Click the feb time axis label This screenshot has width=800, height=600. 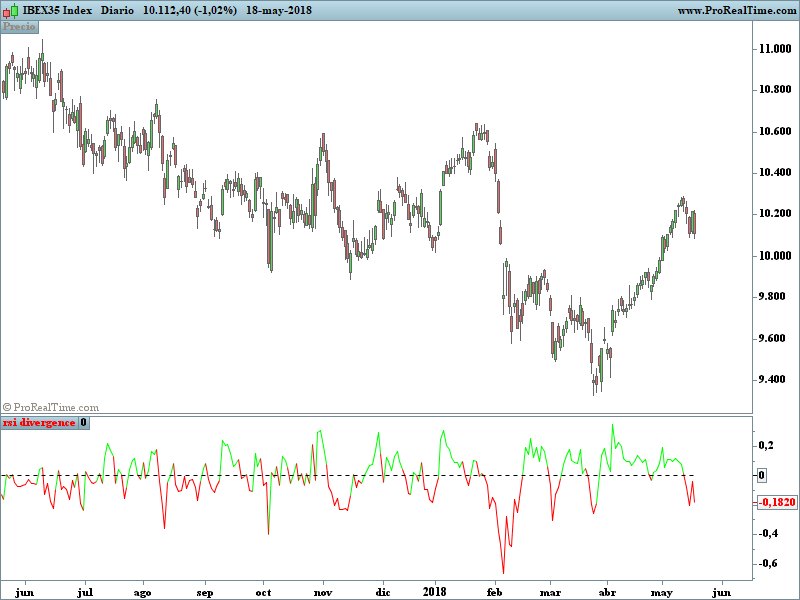click(x=494, y=592)
